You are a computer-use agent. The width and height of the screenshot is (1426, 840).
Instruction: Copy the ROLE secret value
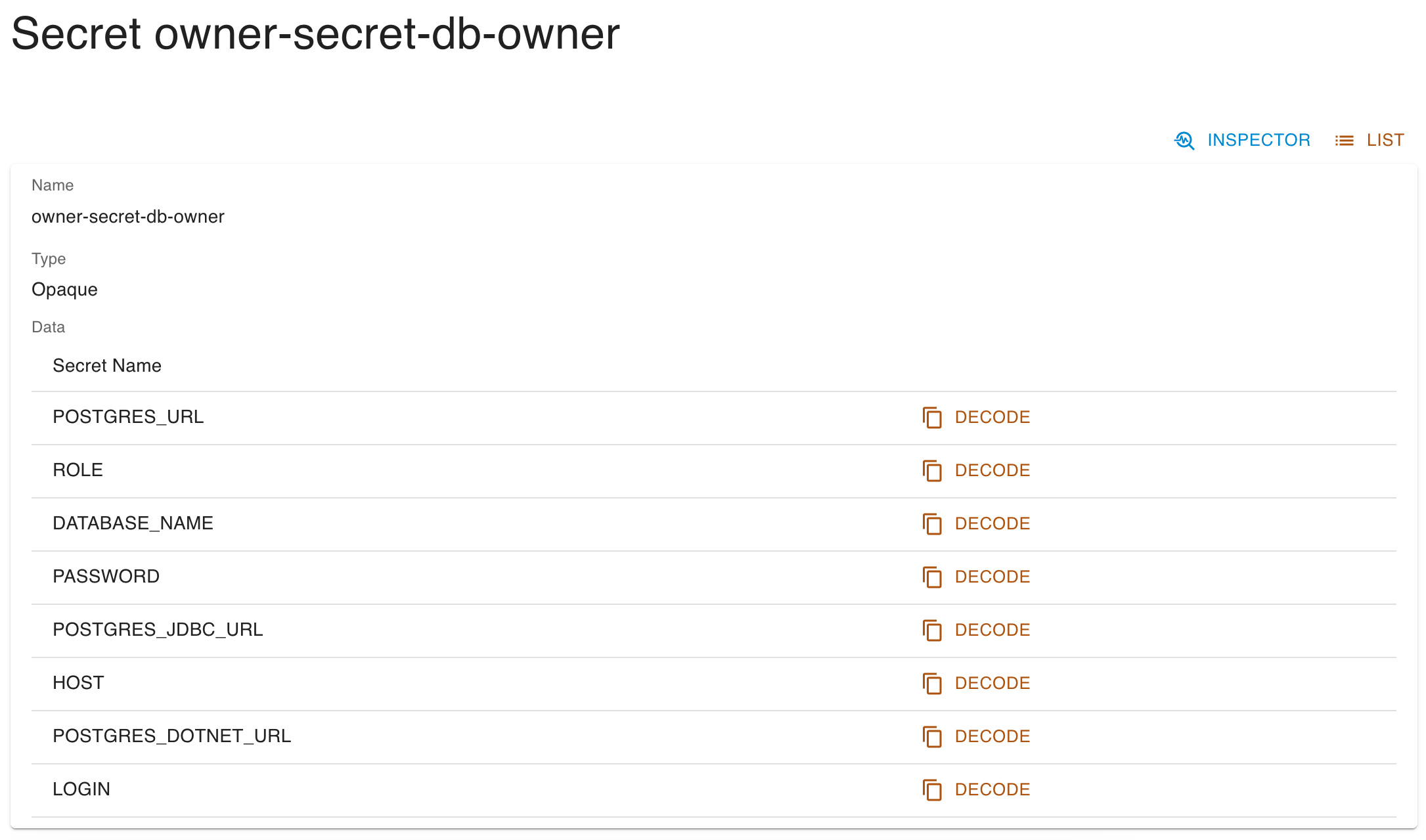click(933, 471)
